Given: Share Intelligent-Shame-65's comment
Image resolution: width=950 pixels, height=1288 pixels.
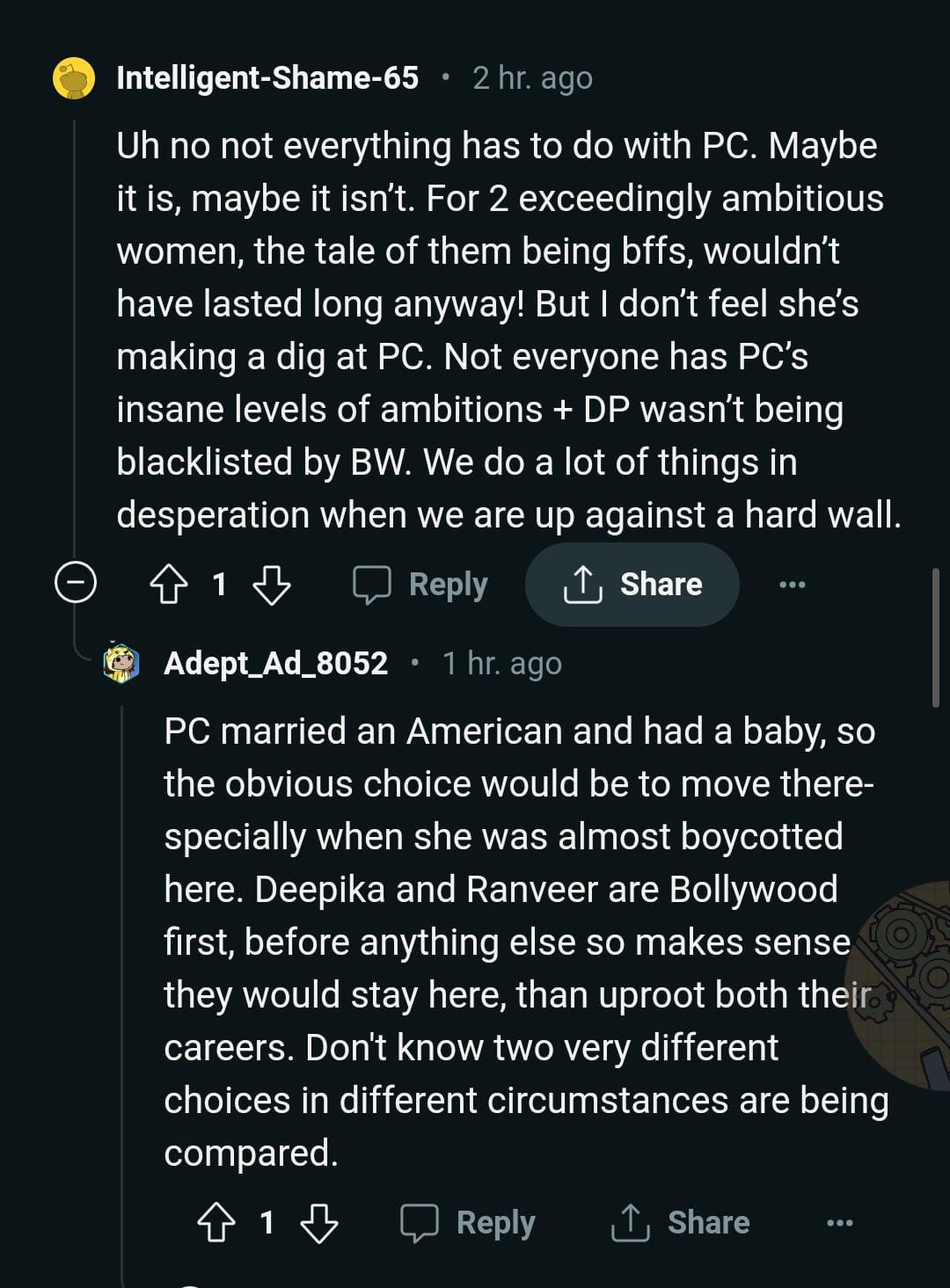Looking at the screenshot, I should 632,585.
